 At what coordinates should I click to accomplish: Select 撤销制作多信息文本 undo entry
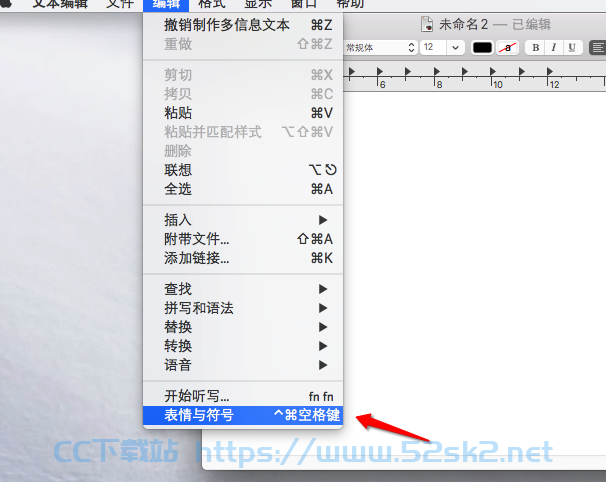pyautogui.click(x=243, y=25)
